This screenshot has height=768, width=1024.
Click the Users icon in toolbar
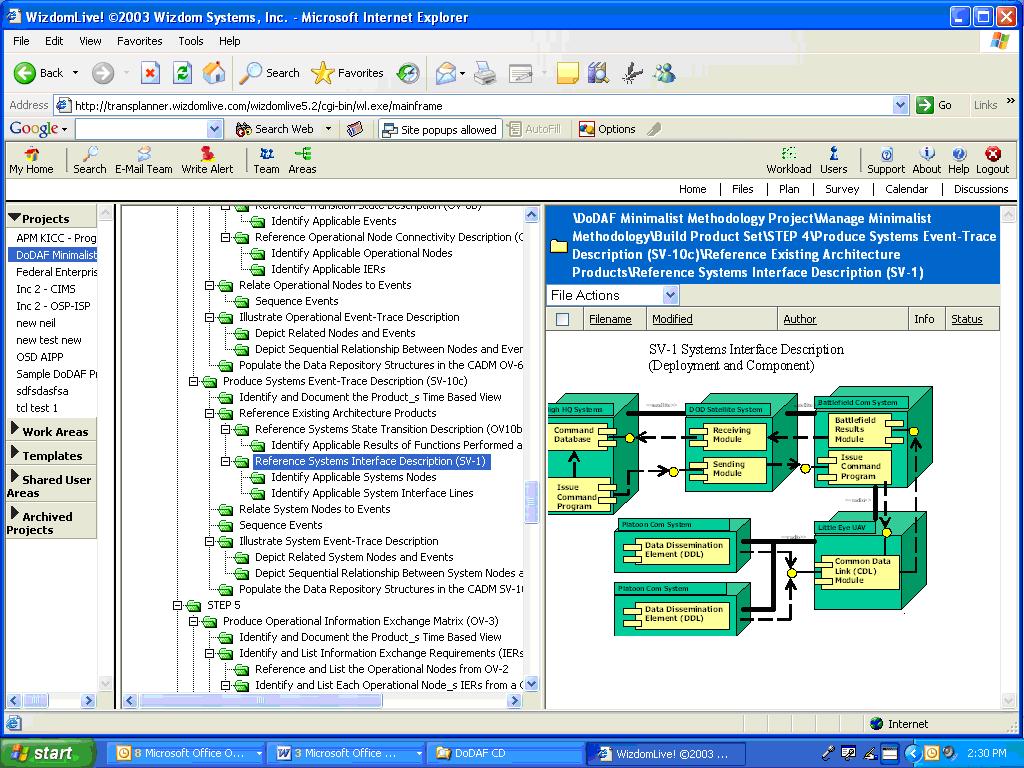833,160
